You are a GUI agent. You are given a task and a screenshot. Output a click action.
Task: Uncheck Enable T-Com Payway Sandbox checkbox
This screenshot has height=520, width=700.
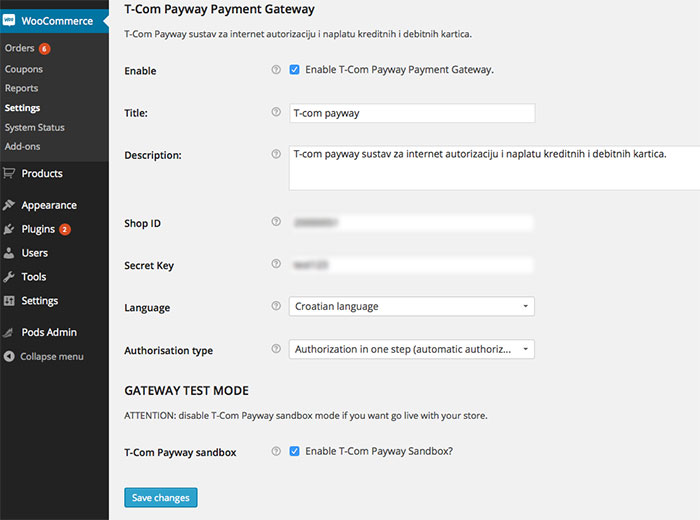pos(294,451)
